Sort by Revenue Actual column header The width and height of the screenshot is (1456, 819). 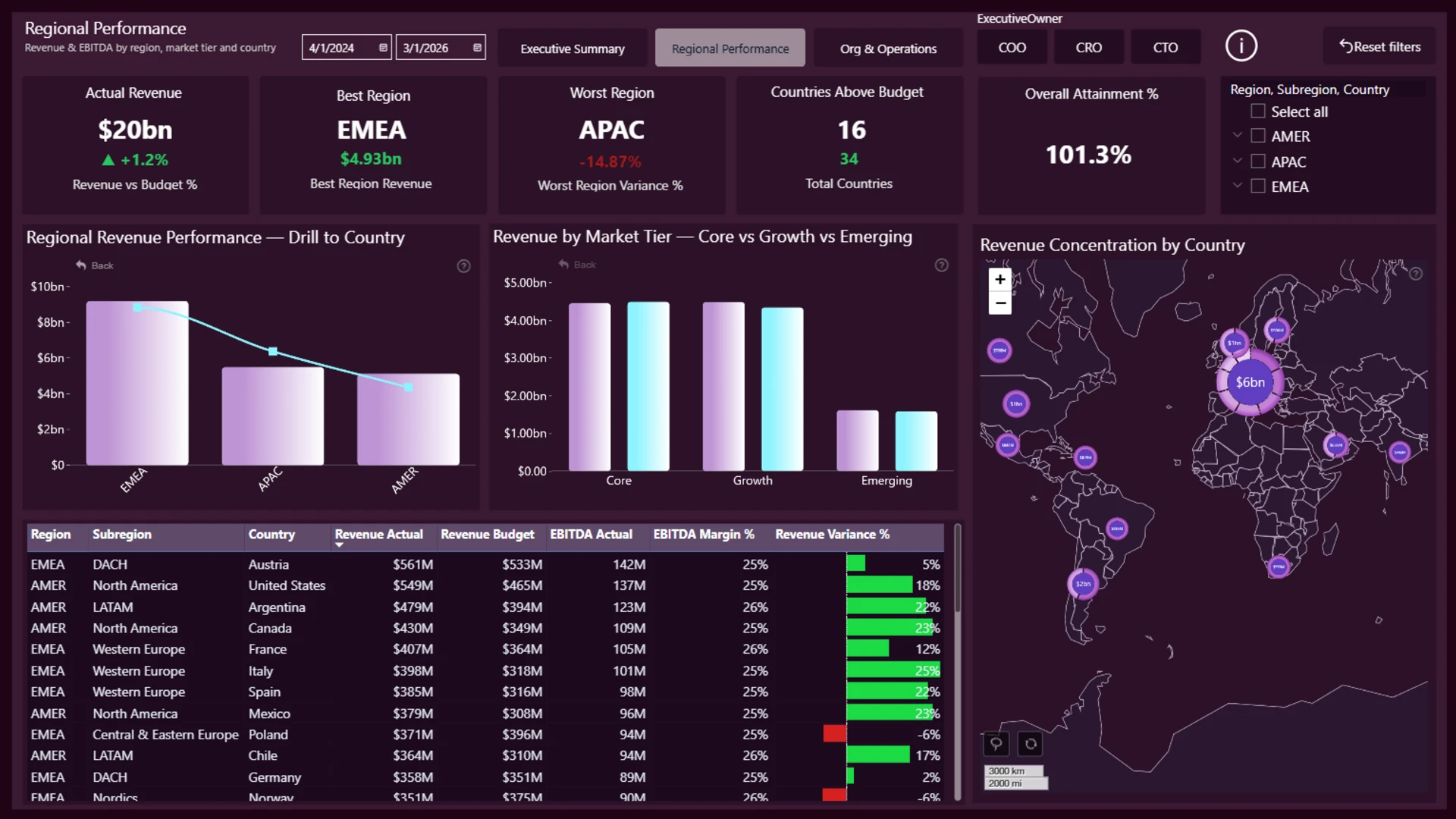[378, 535]
